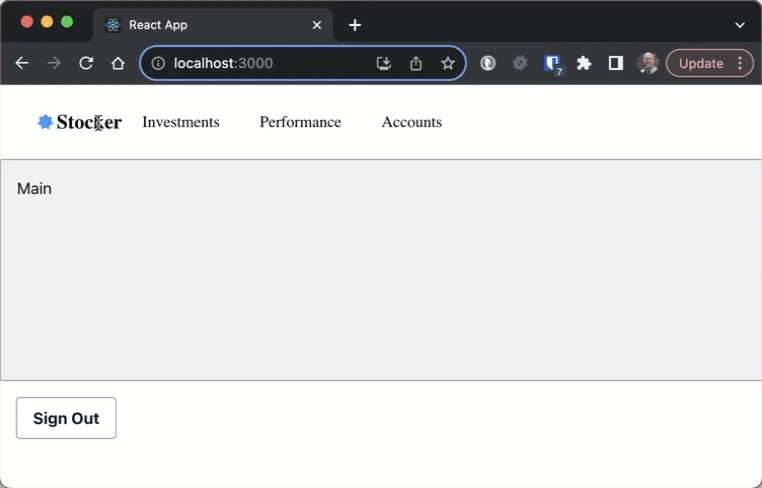Open the Investments nav item

coord(181,122)
